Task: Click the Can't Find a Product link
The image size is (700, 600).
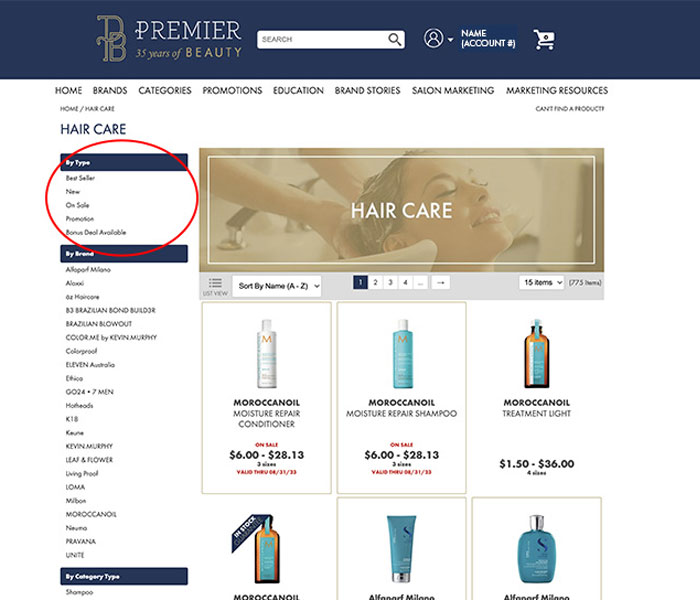Action: [x=570, y=108]
